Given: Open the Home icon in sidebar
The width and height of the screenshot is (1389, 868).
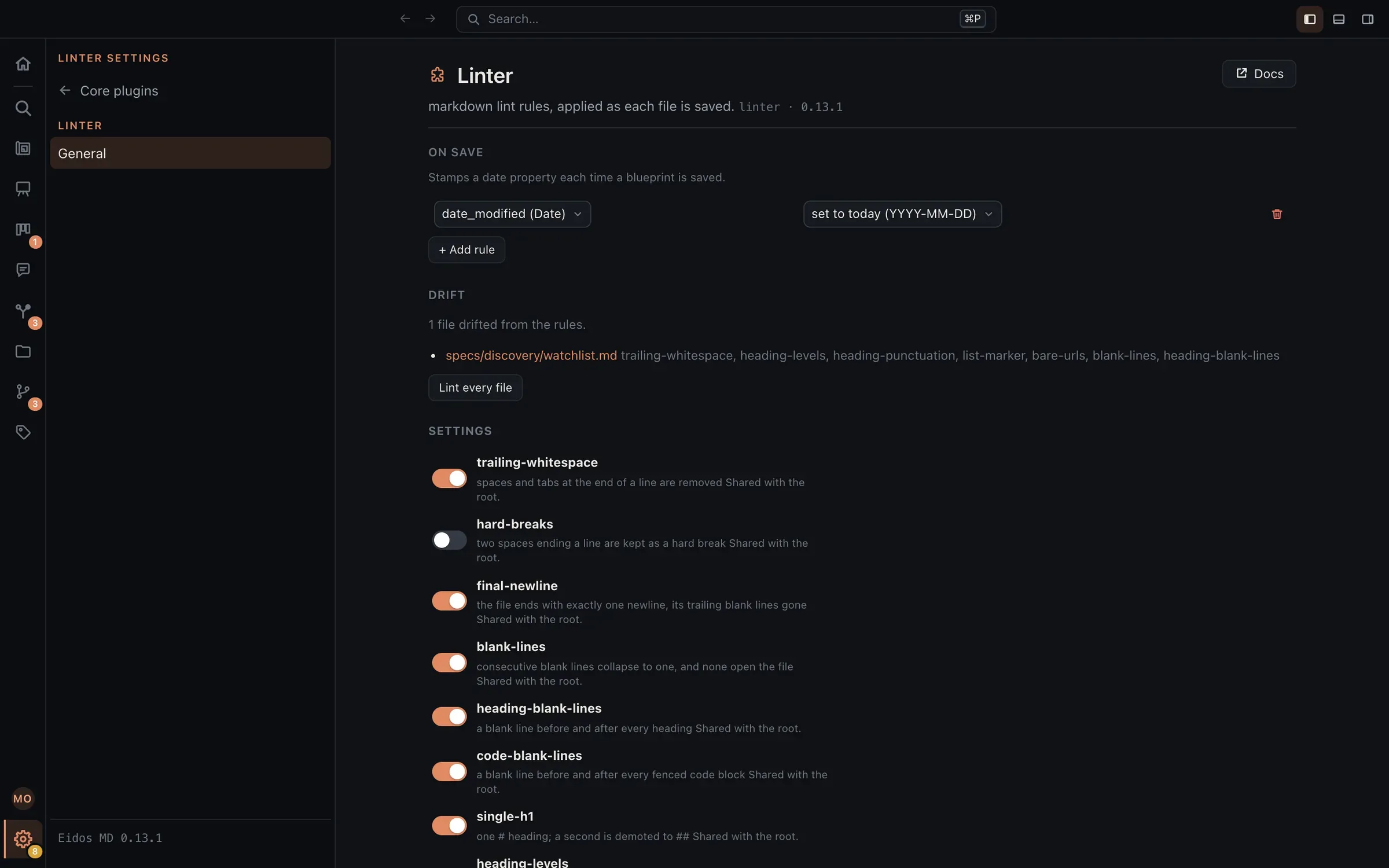Looking at the screenshot, I should click(x=23, y=64).
